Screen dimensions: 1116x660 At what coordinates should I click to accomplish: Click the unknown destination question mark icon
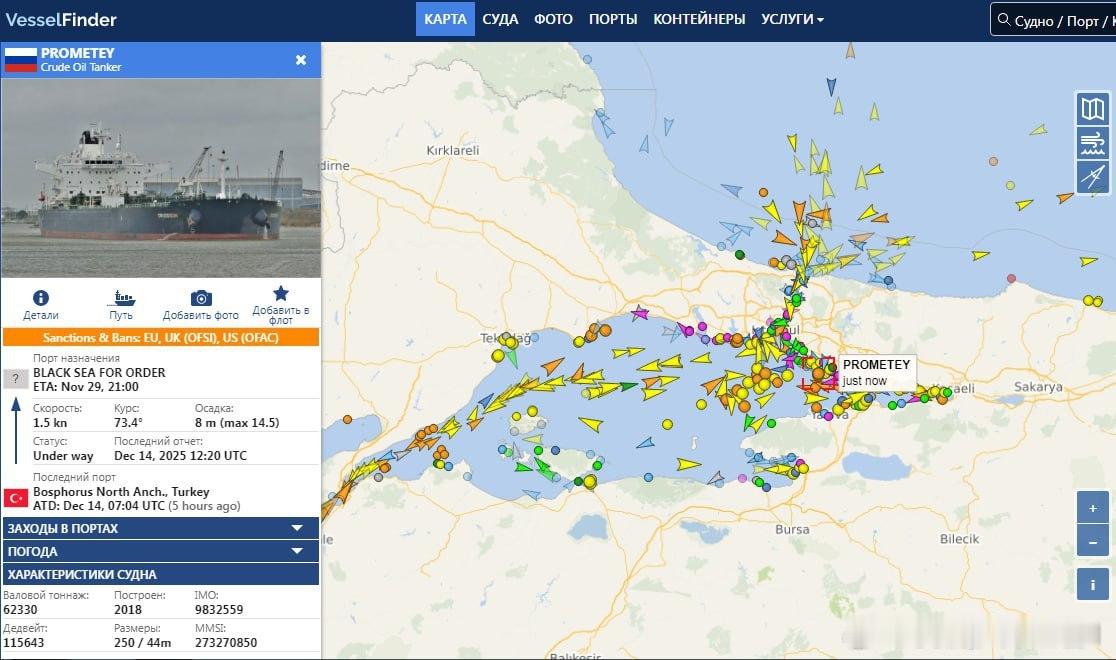pos(16,379)
